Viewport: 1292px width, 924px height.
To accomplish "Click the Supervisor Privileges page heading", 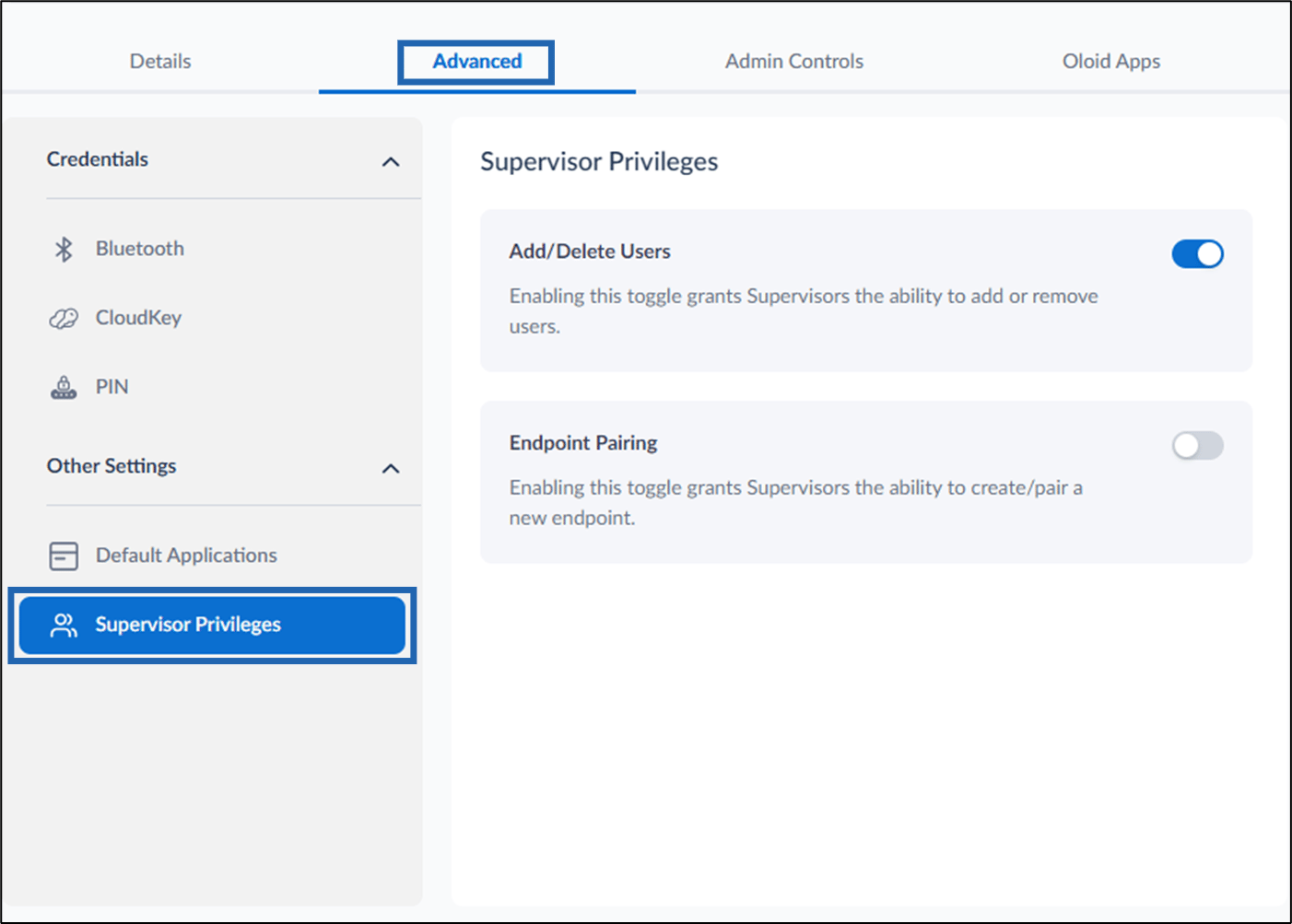I will point(599,161).
